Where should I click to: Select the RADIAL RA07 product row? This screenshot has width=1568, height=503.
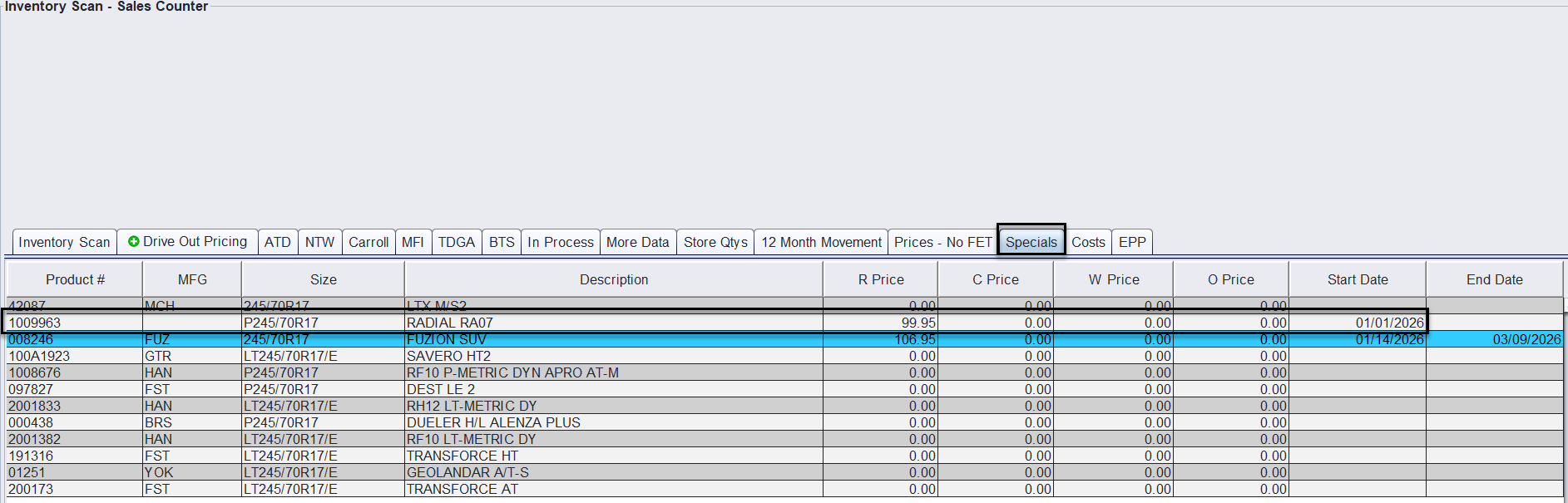pos(449,323)
